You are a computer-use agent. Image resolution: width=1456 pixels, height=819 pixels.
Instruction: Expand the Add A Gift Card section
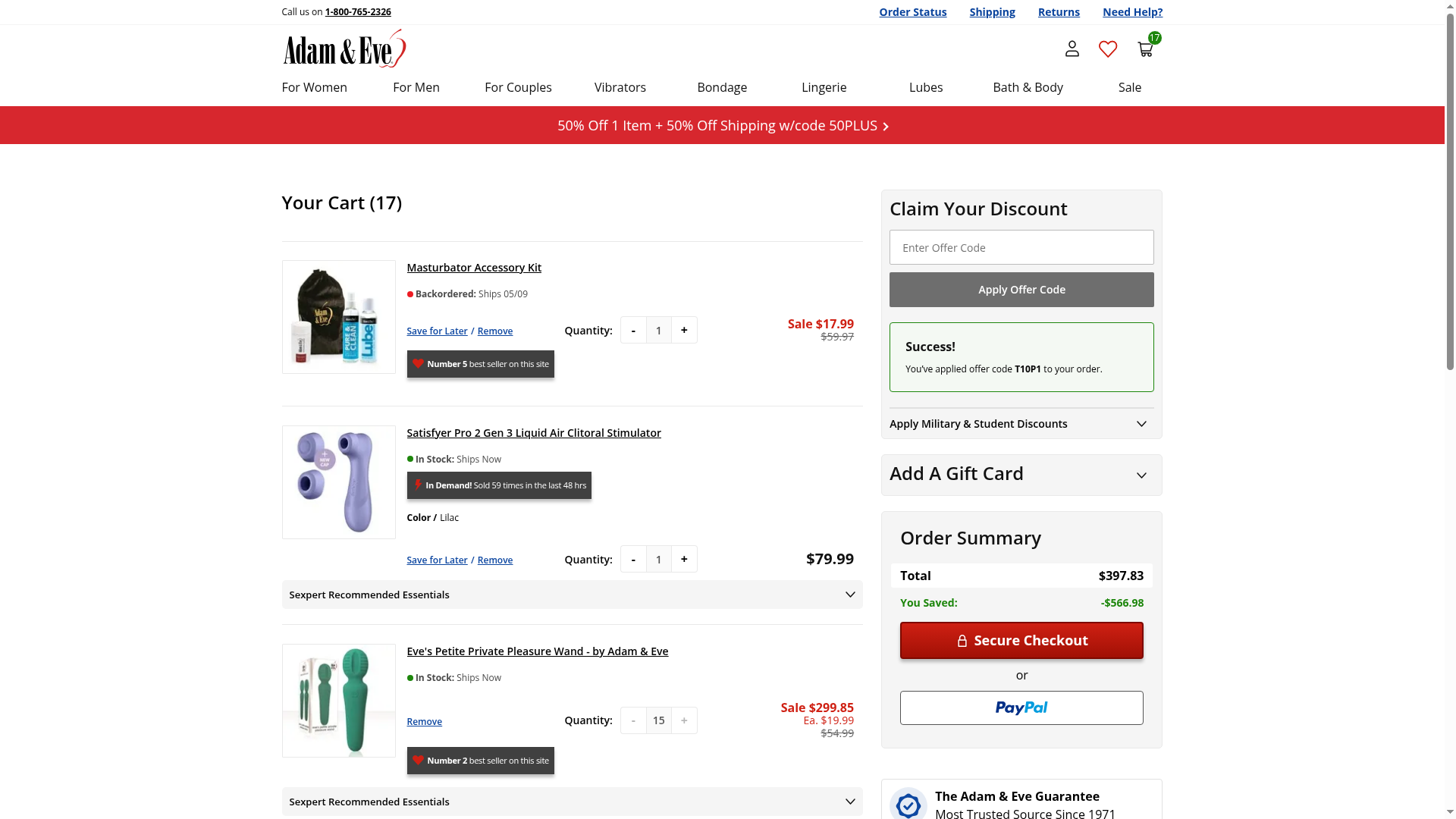1021,475
